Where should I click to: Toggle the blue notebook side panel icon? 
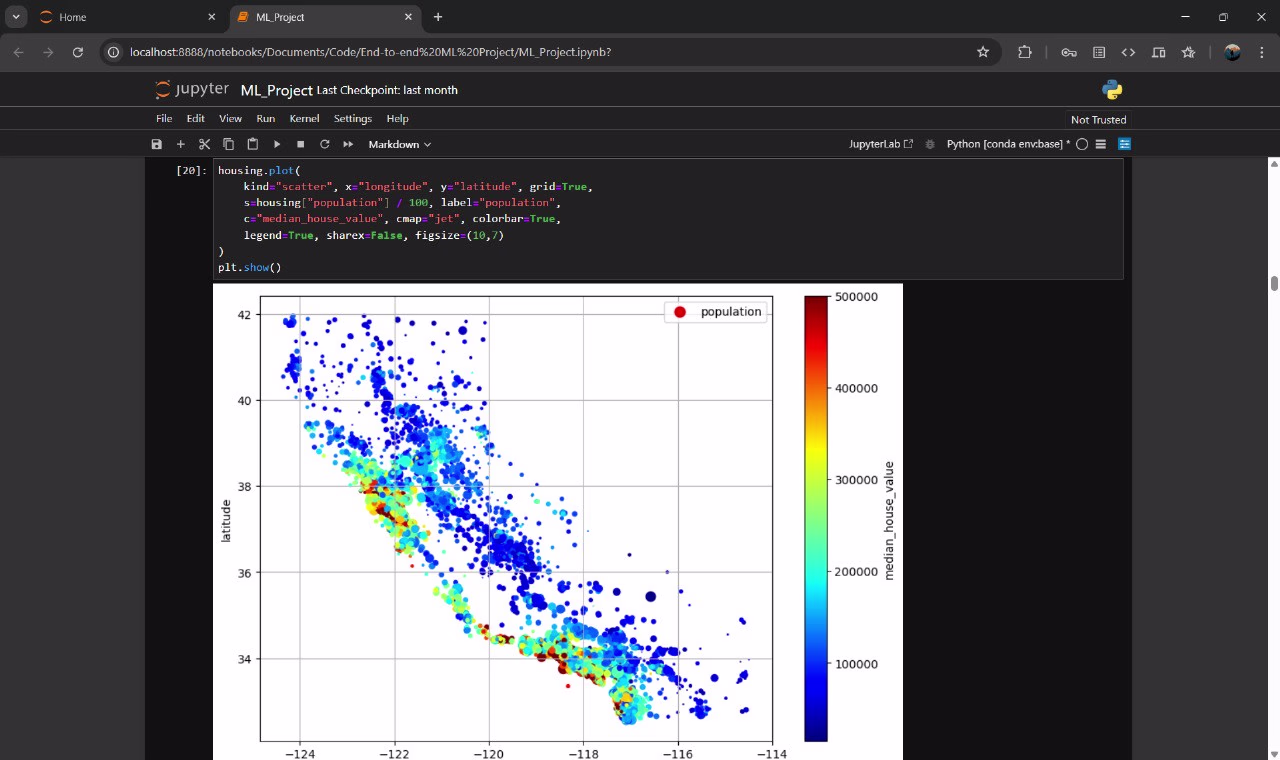pos(1124,144)
